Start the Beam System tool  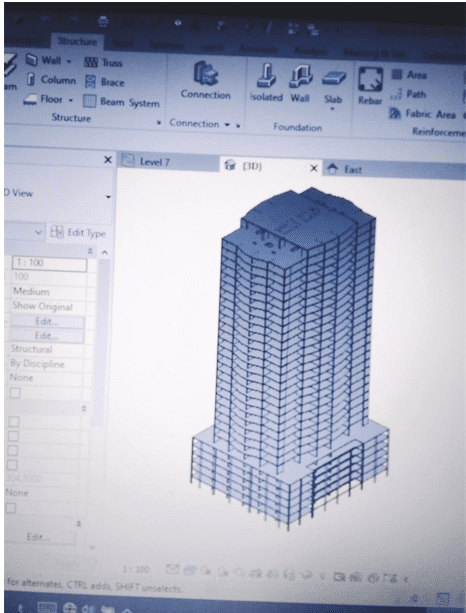tap(121, 102)
